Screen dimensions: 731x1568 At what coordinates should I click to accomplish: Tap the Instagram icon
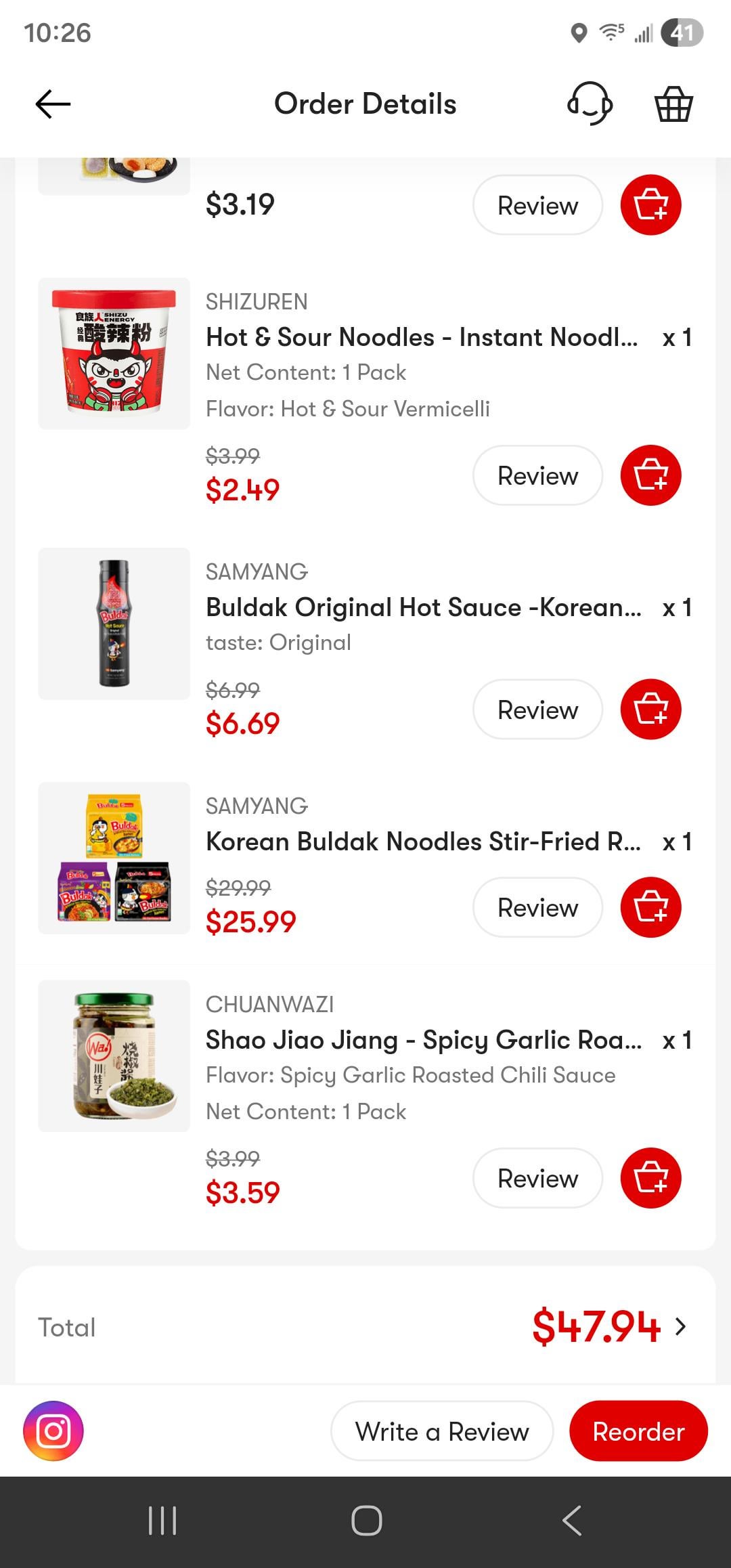click(53, 1431)
